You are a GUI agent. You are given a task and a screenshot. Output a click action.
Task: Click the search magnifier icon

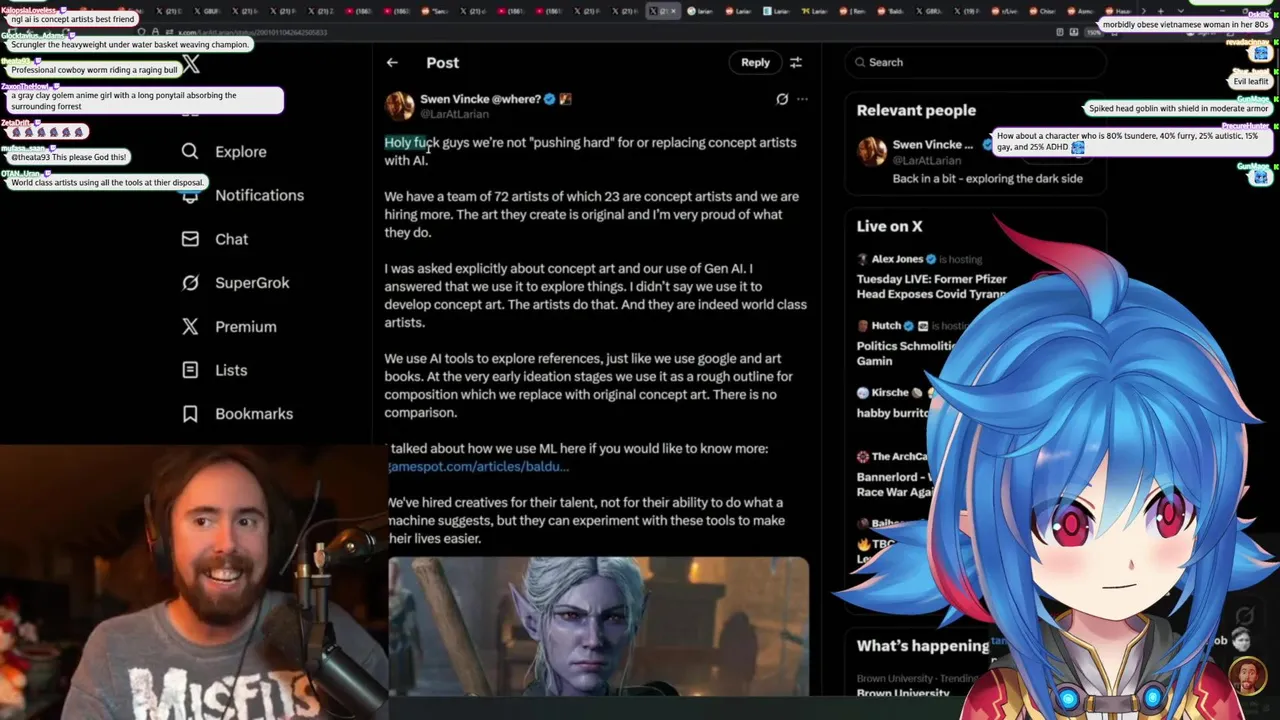tap(859, 62)
